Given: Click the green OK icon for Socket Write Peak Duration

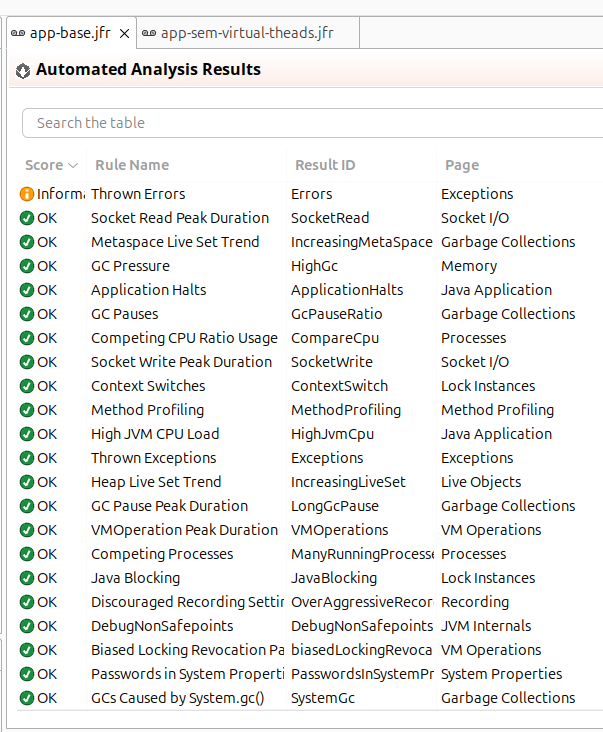Looking at the screenshot, I should coord(27,362).
